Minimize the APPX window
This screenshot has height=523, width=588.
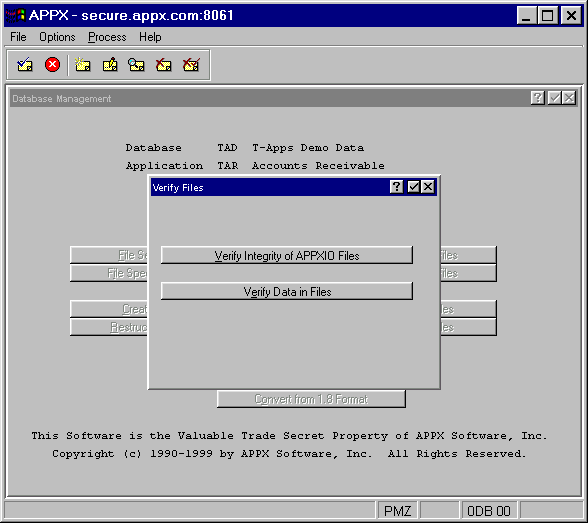pyautogui.click(x=526, y=15)
